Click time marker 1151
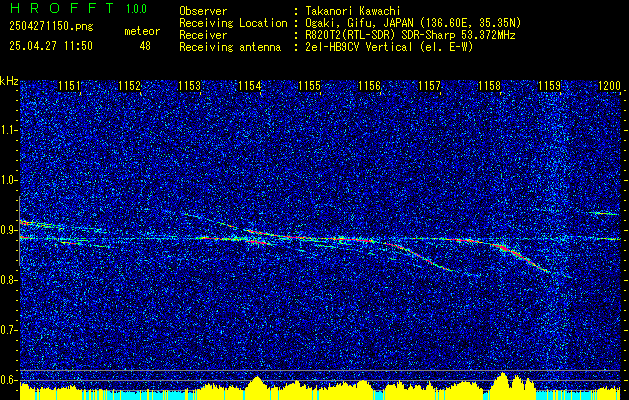 coord(69,86)
